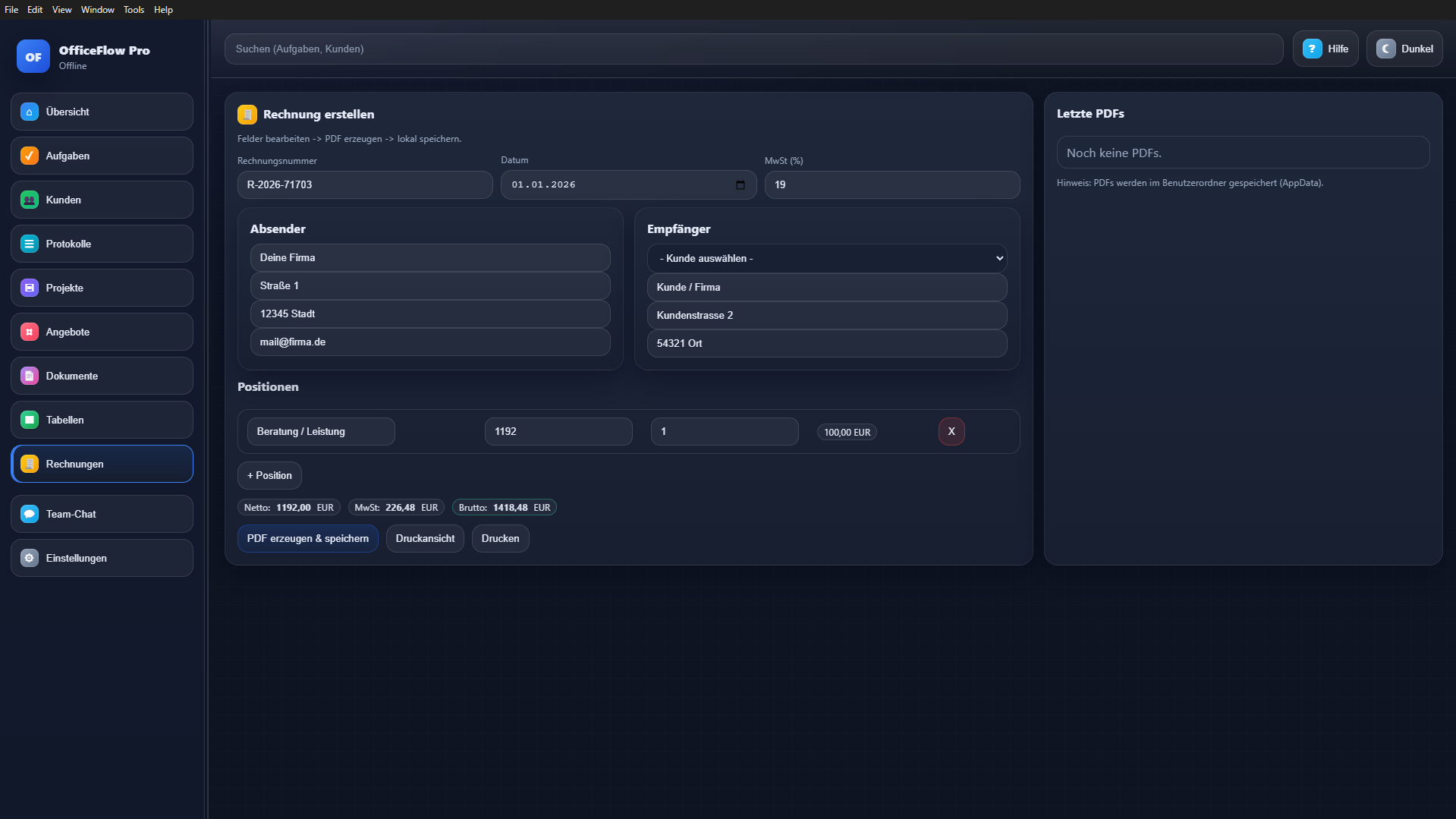Viewport: 1456px width, 819px height.
Task: Open the Druckansicht print preview
Action: (425, 538)
